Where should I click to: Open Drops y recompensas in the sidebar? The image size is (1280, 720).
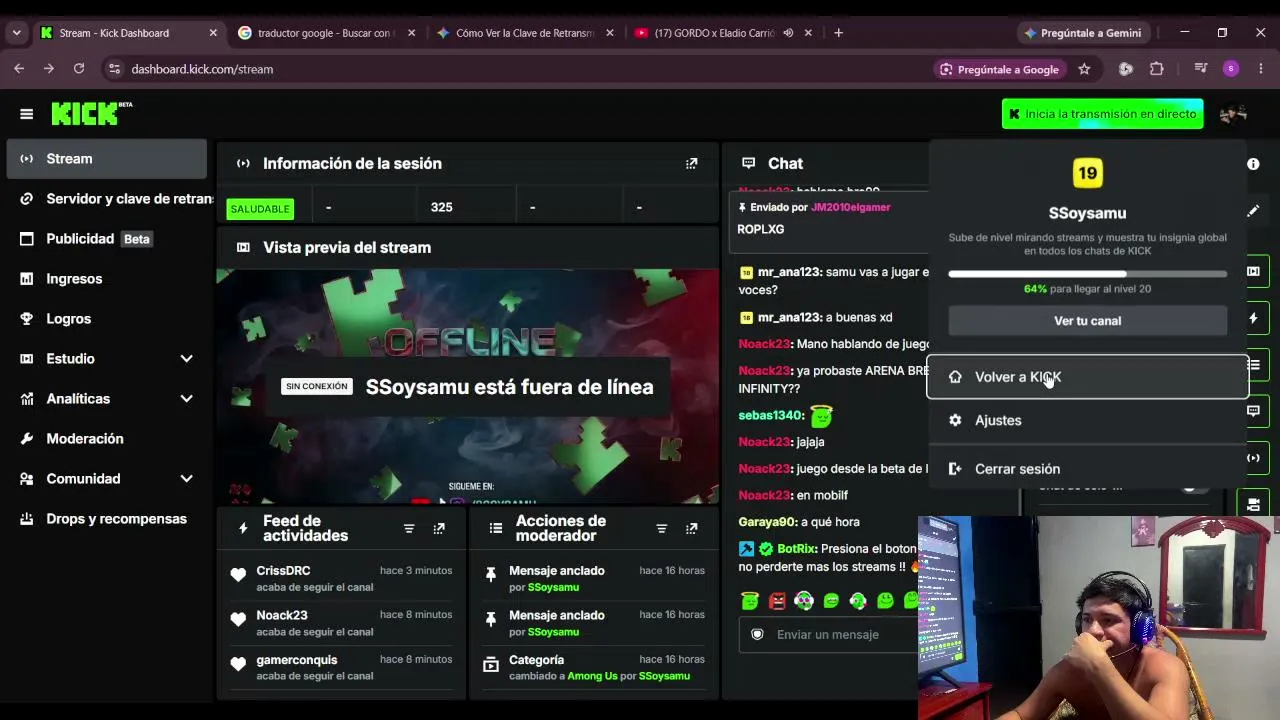[107, 519]
